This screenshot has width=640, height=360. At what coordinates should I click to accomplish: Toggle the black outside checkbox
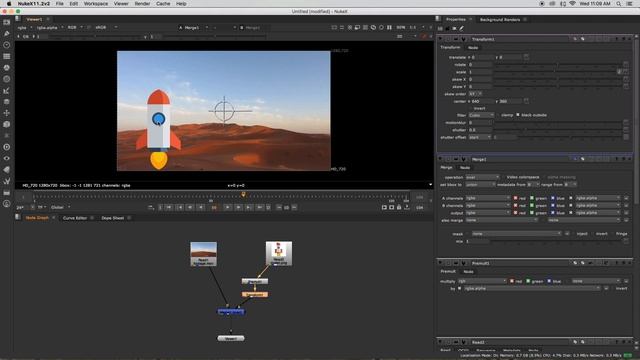518,115
